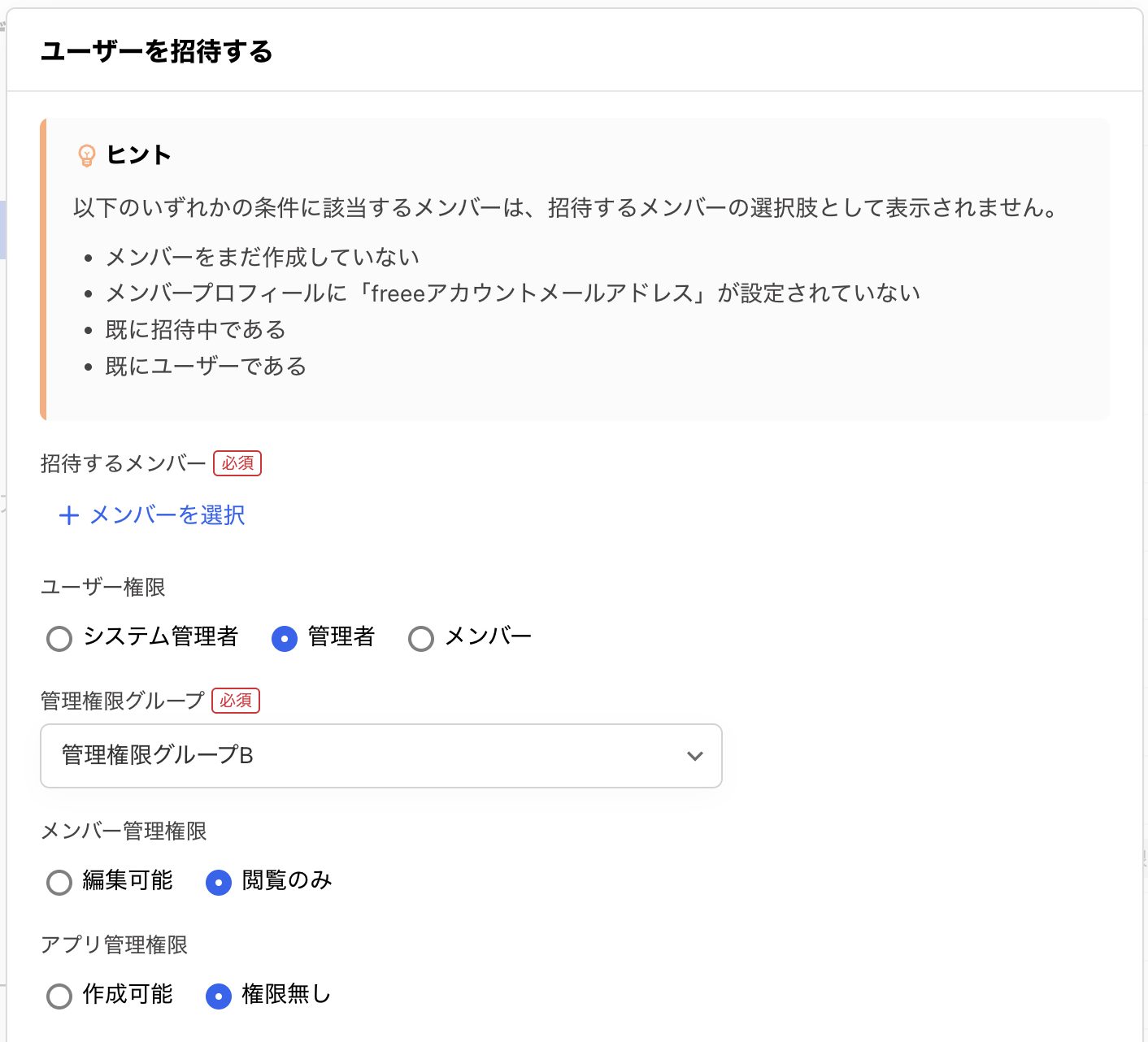Enable 作成可能 for app management
The height and width of the screenshot is (1042, 1148).
coord(59,996)
